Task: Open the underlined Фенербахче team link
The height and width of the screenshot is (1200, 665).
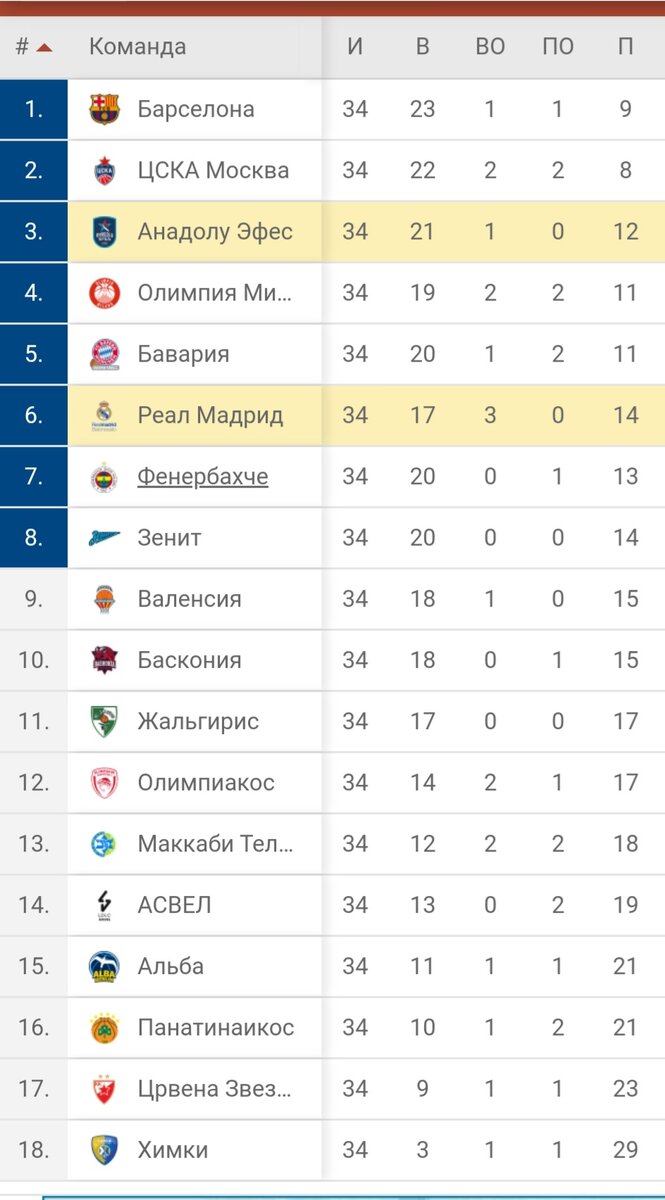Action: (203, 476)
